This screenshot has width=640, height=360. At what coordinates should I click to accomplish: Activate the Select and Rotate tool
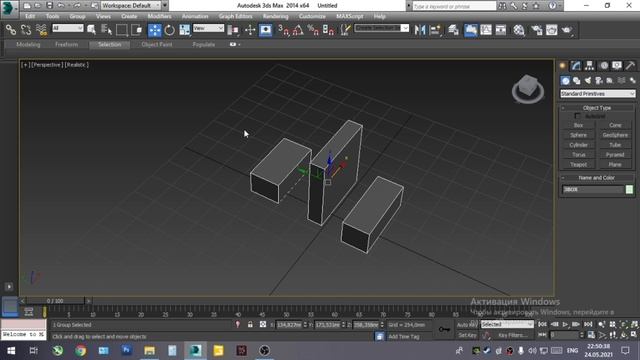pyautogui.click(x=169, y=30)
